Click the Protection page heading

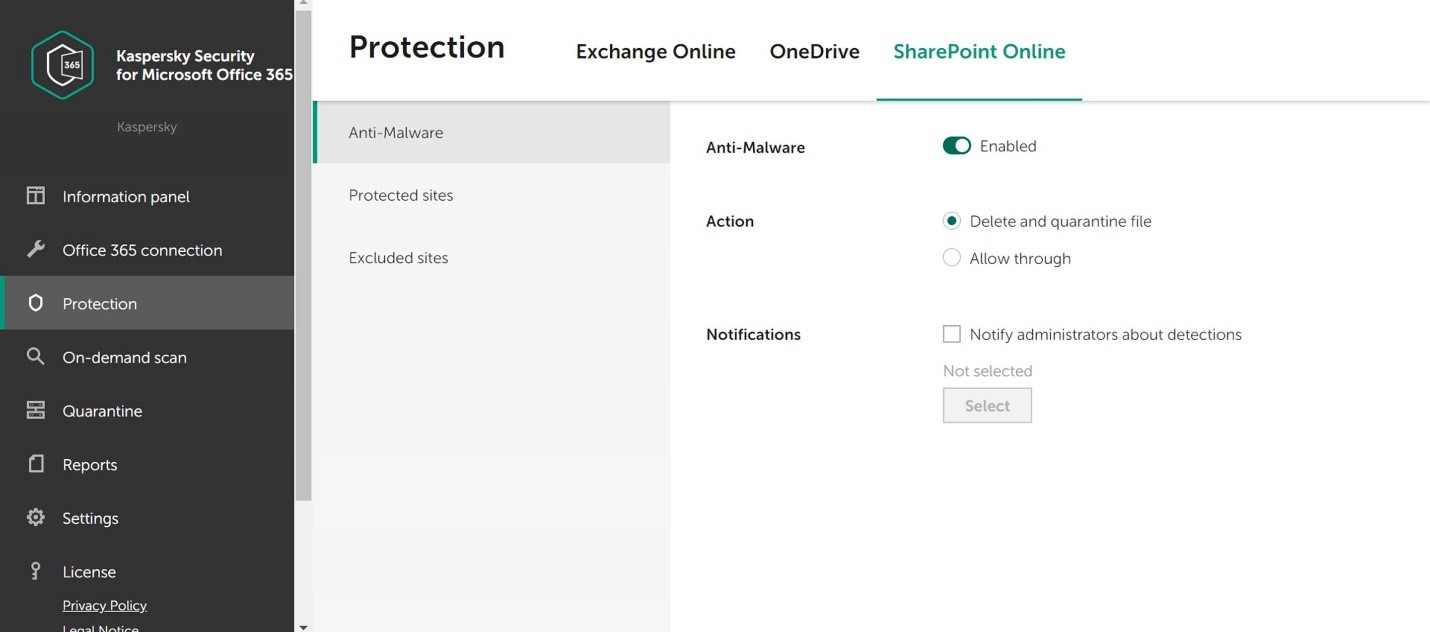[x=427, y=48]
